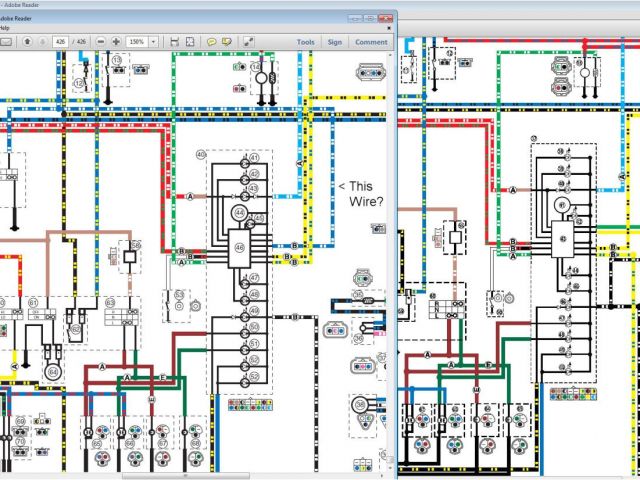Click the next page down arrow
640x480 pixels.
click(43, 42)
